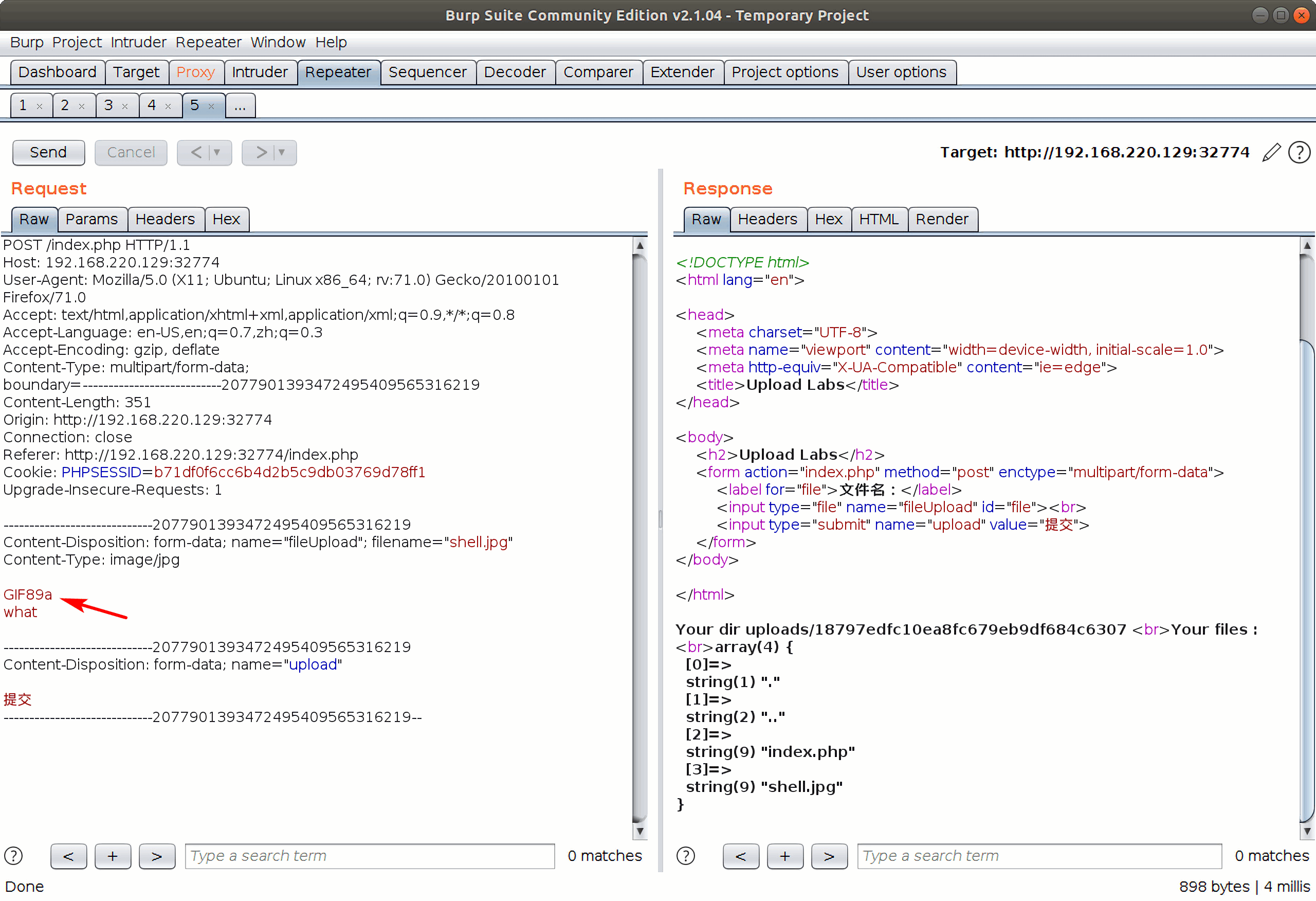
Task: Switch to the Proxy tab
Action: pos(196,73)
